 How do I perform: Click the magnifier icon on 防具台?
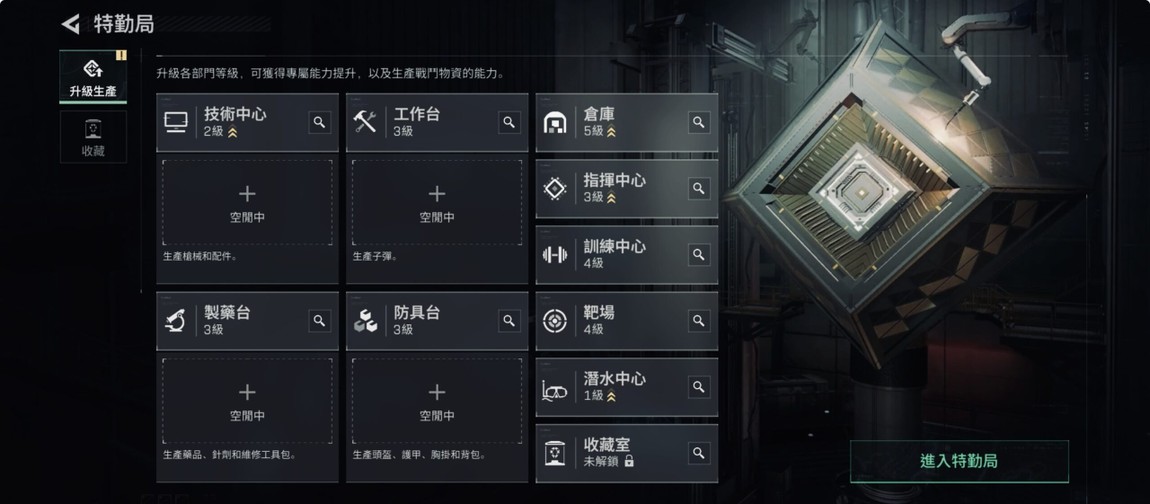pyautogui.click(x=509, y=321)
